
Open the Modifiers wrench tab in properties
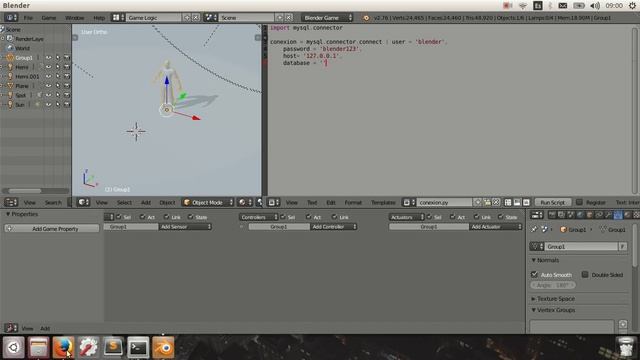(x=608, y=215)
